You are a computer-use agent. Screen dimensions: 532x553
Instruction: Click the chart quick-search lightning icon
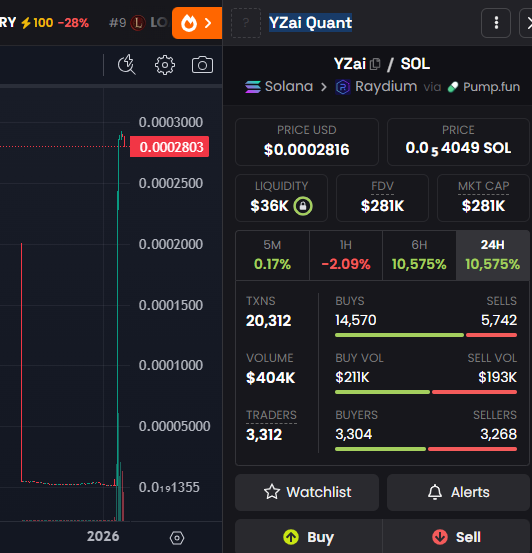pyautogui.click(x=126, y=65)
